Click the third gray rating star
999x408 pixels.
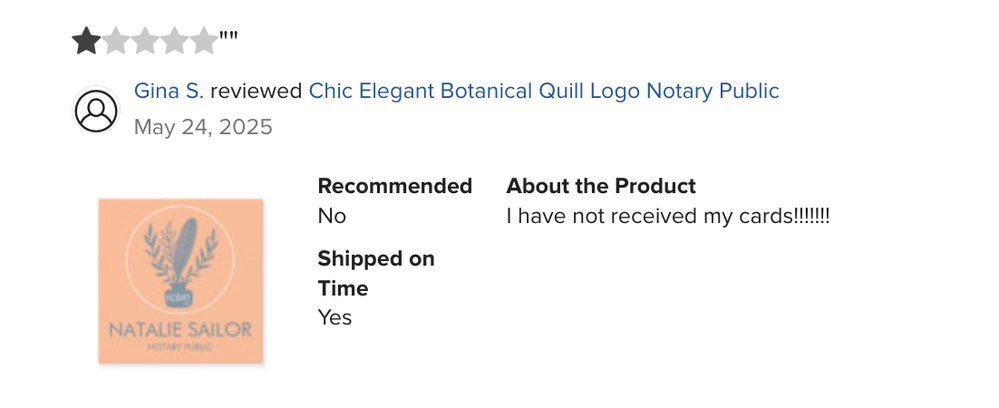click(145, 41)
